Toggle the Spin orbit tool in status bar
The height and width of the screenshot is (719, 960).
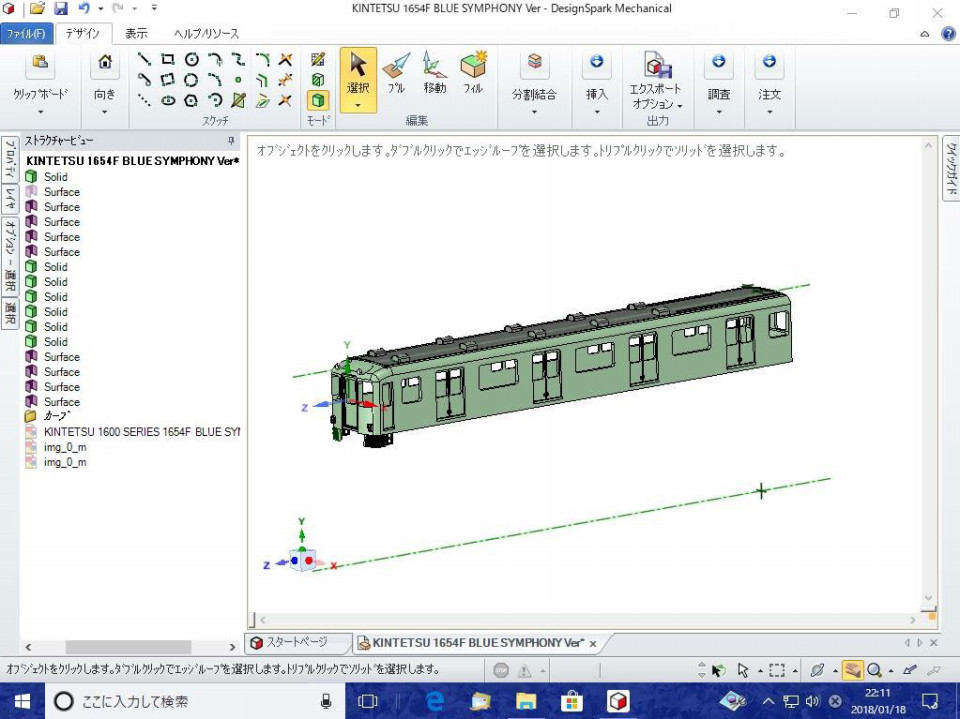tap(817, 670)
